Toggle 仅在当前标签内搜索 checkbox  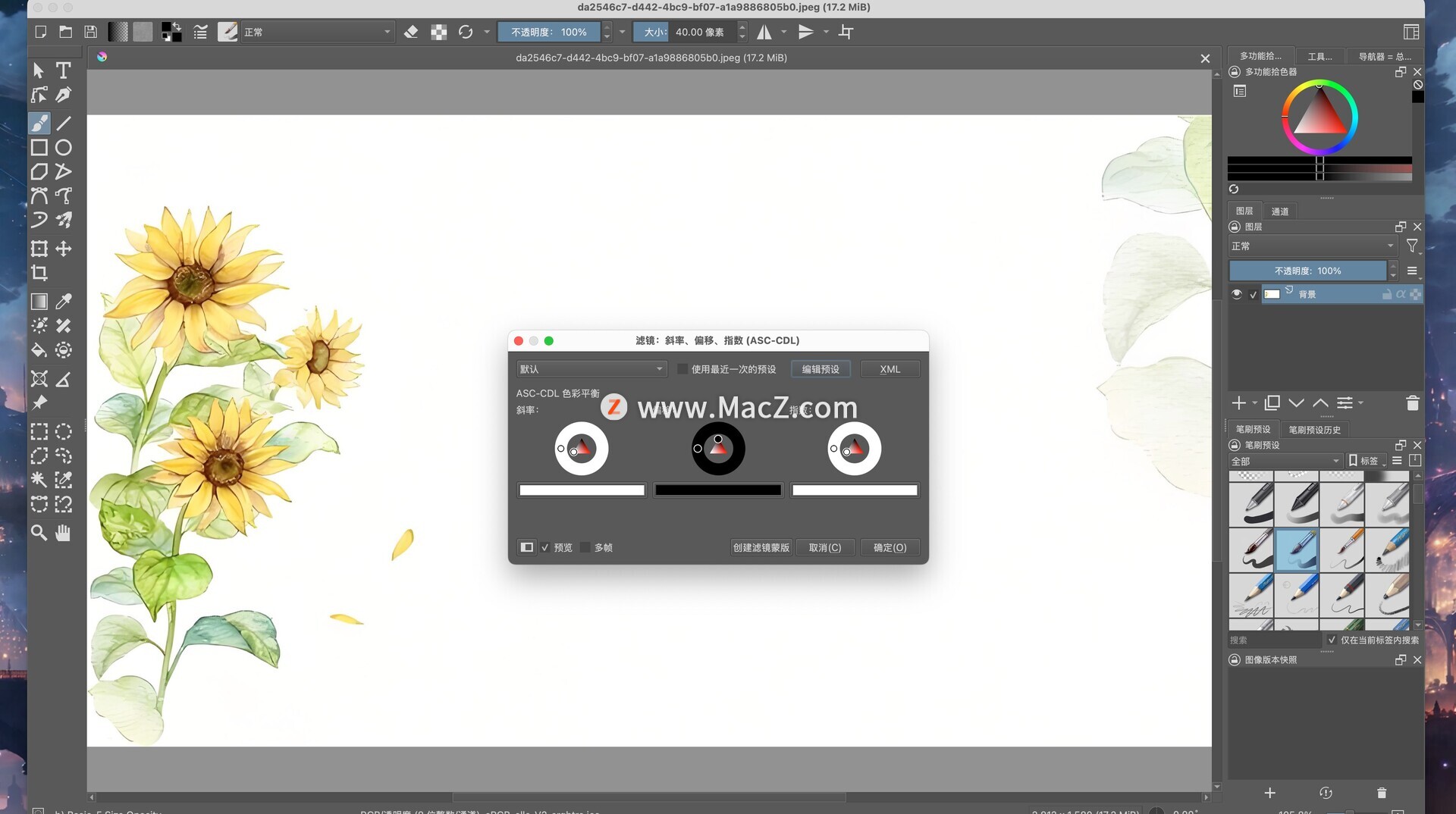pos(1332,640)
